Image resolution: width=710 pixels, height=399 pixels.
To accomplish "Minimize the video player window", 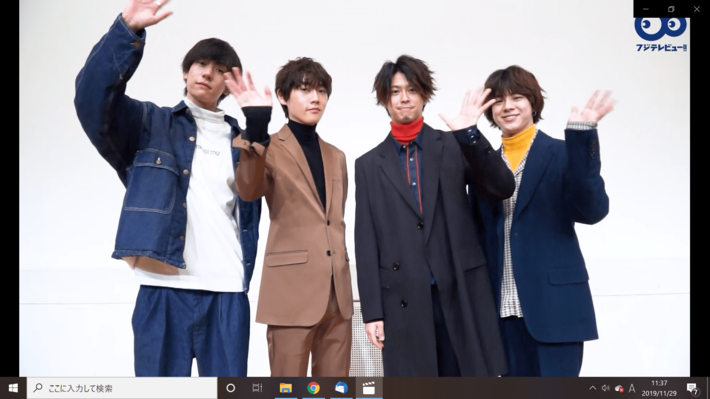I will point(646,9).
